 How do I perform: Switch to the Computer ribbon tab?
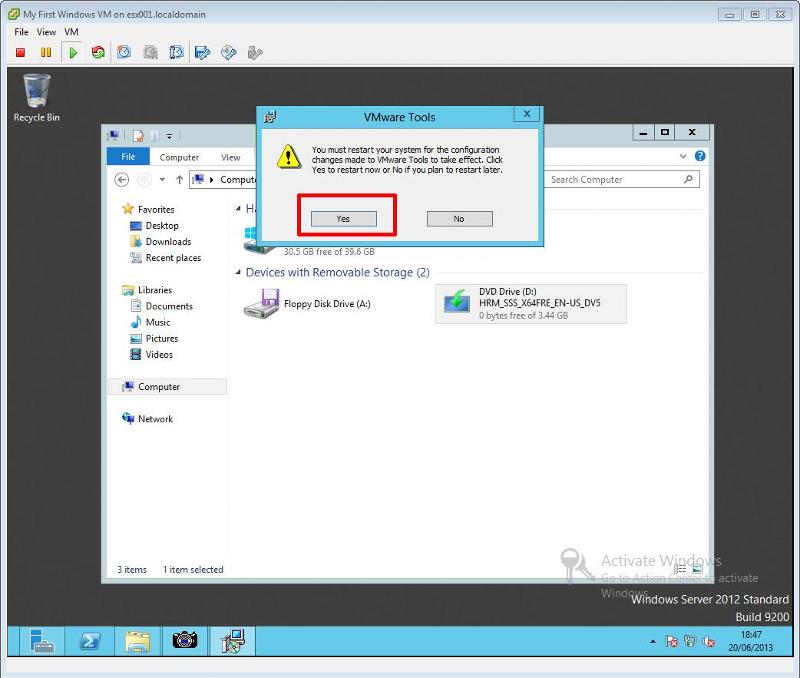coord(179,157)
